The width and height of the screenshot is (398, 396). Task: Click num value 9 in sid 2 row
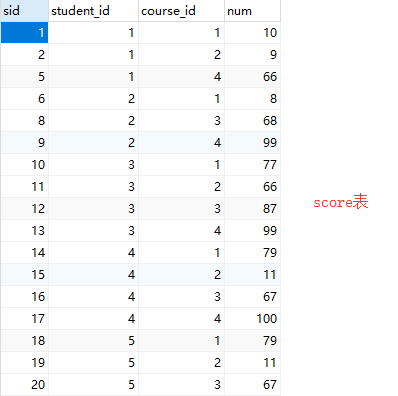(x=252, y=55)
